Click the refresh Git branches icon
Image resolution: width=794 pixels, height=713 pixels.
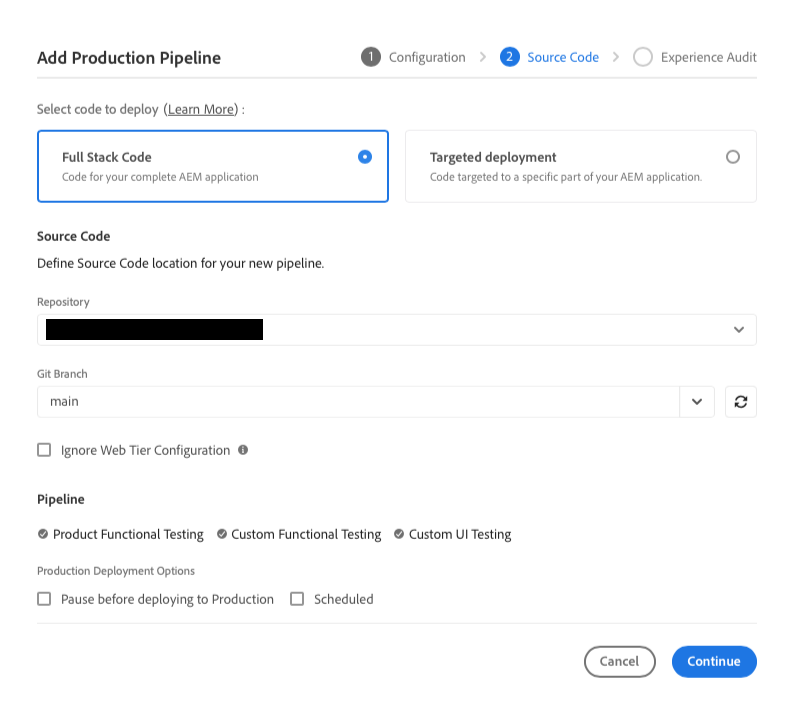740,402
